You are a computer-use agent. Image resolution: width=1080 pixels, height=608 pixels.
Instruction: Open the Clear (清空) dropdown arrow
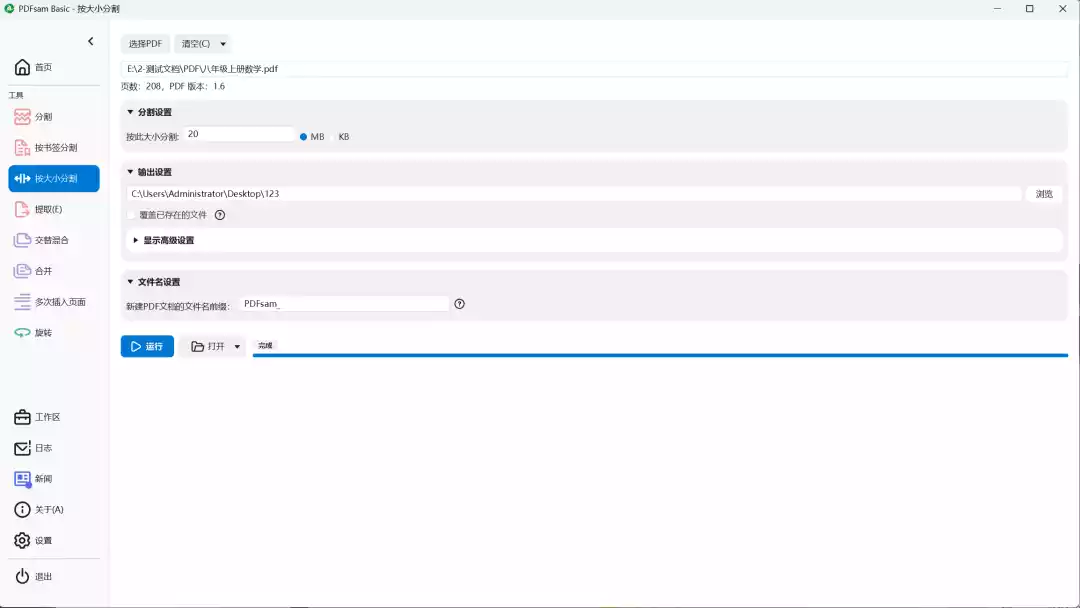click(x=223, y=44)
